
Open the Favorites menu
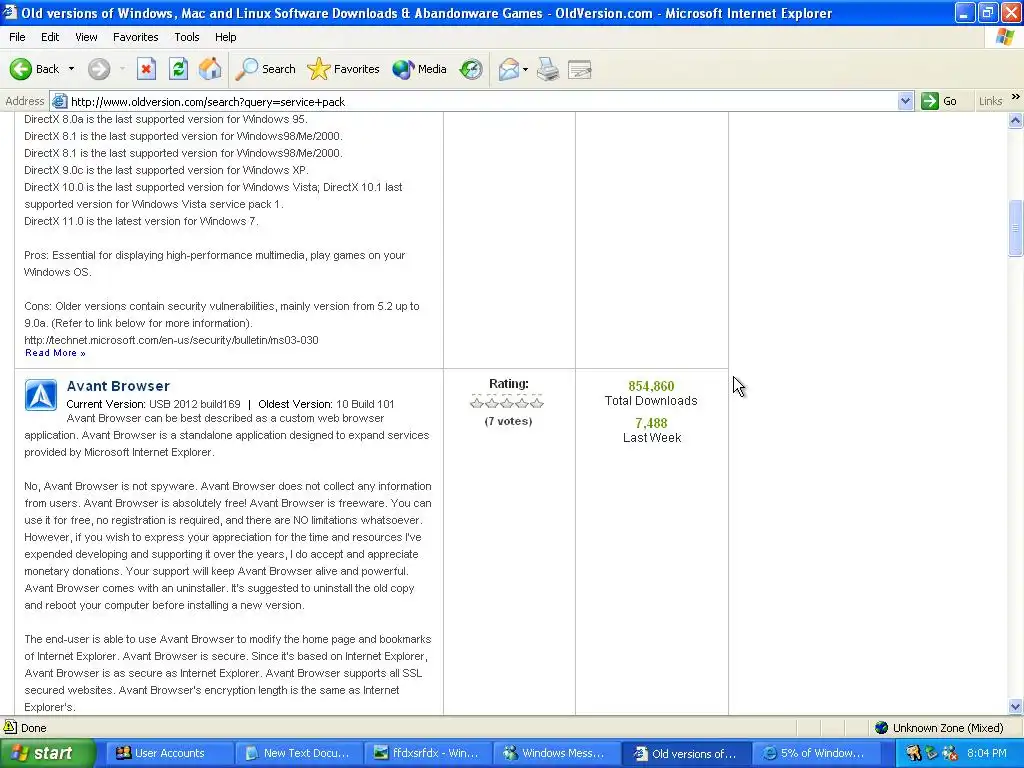point(135,37)
